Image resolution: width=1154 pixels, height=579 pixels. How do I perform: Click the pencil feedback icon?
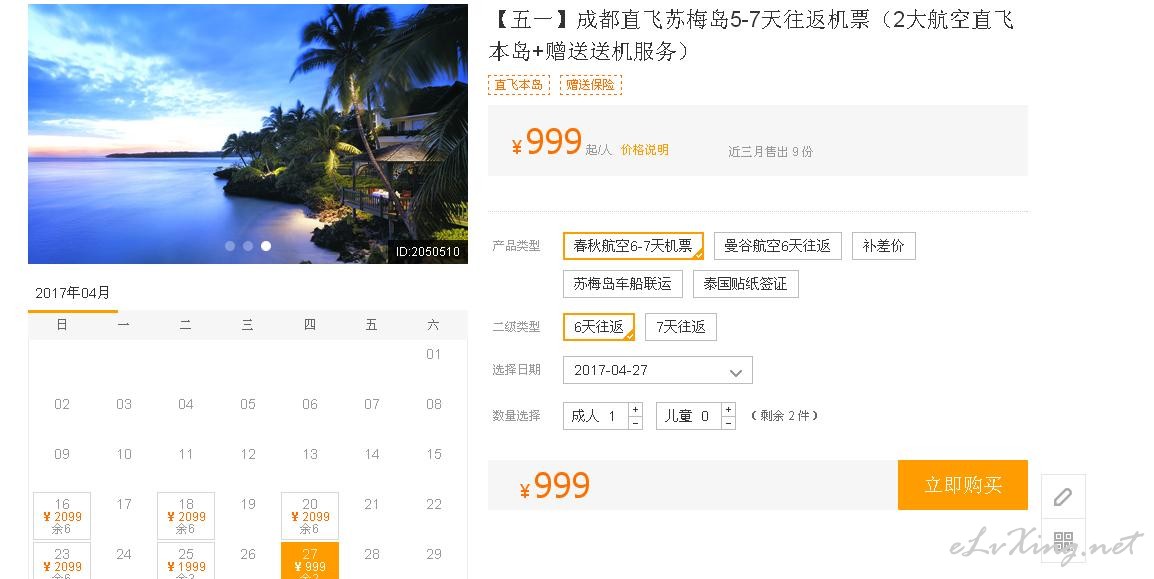(1063, 497)
